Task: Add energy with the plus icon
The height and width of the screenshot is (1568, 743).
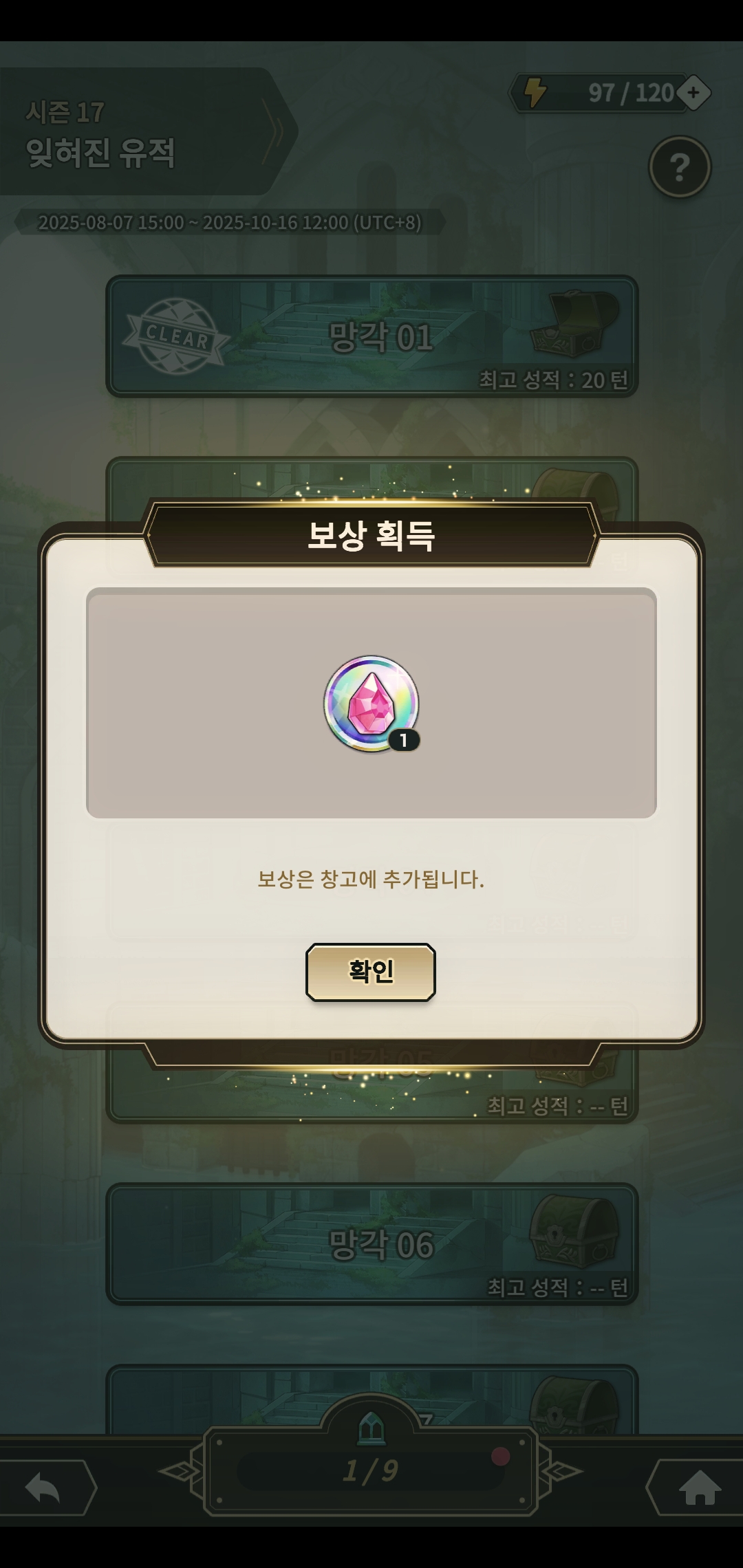Action: click(x=693, y=92)
